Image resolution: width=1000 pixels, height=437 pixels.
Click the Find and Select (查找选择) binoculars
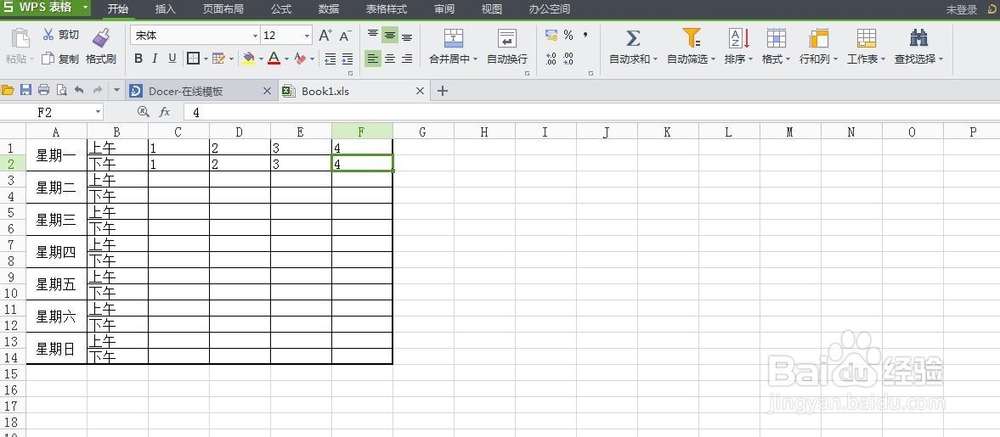pyautogui.click(x=918, y=38)
